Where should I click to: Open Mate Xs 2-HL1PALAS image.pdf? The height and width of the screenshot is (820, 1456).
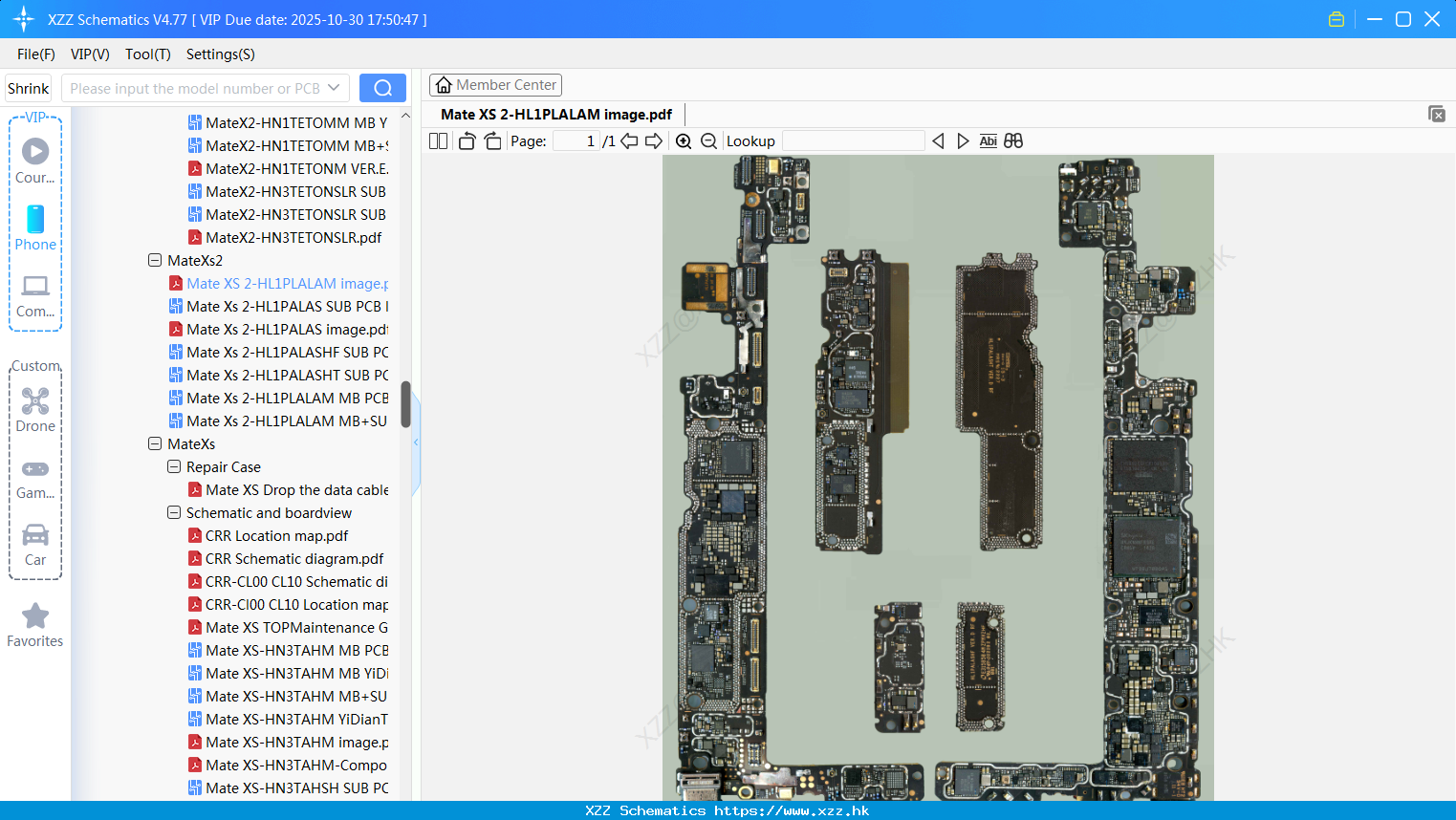point(278,329)
